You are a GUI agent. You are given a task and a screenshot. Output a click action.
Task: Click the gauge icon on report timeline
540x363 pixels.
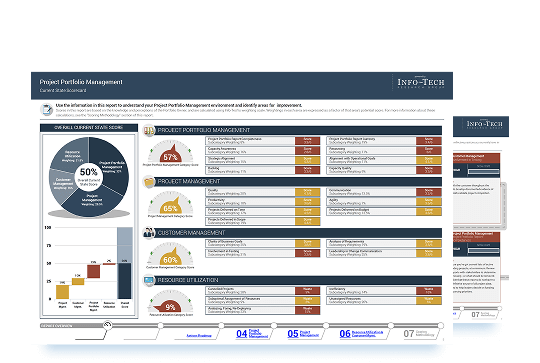tap(108, 325)
